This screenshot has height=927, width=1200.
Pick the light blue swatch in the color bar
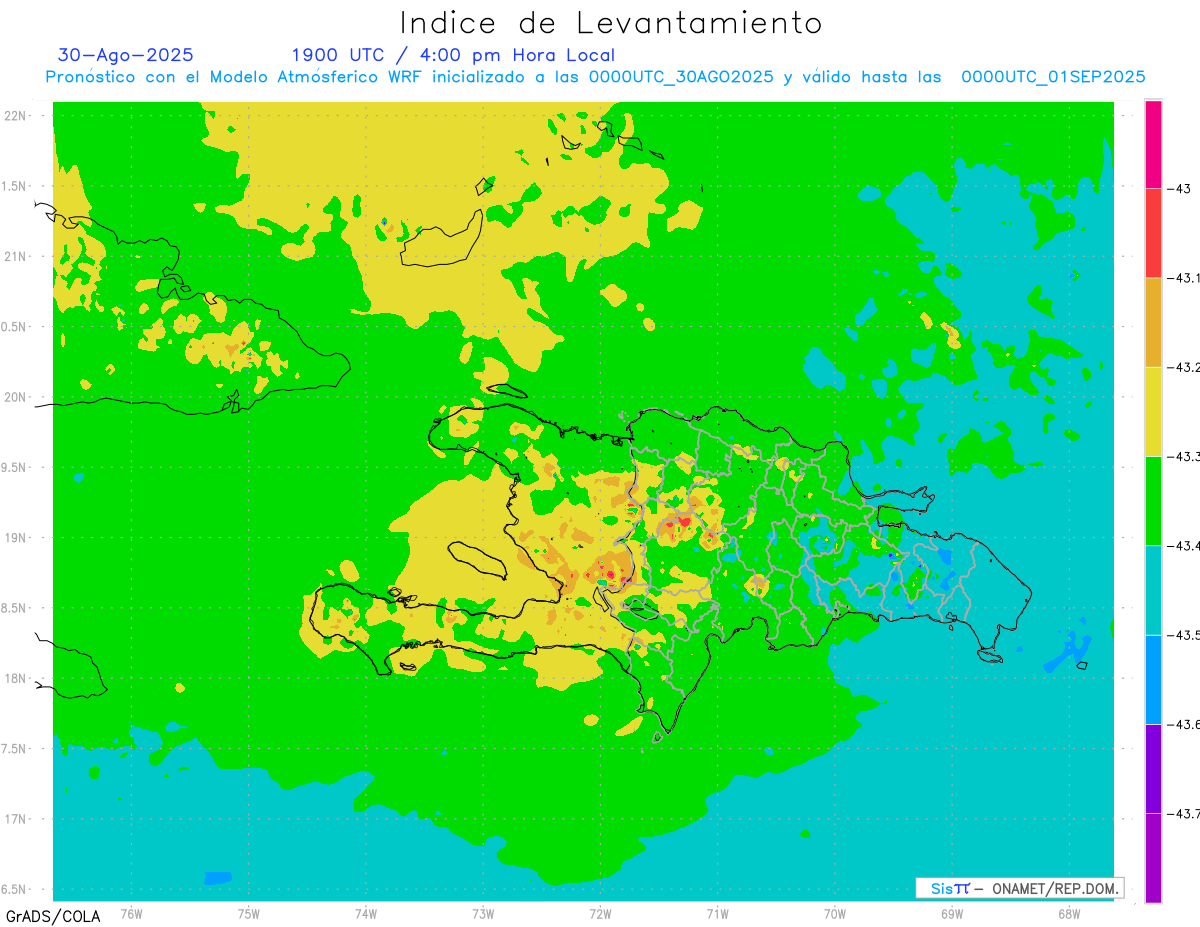pos(1153,679)
